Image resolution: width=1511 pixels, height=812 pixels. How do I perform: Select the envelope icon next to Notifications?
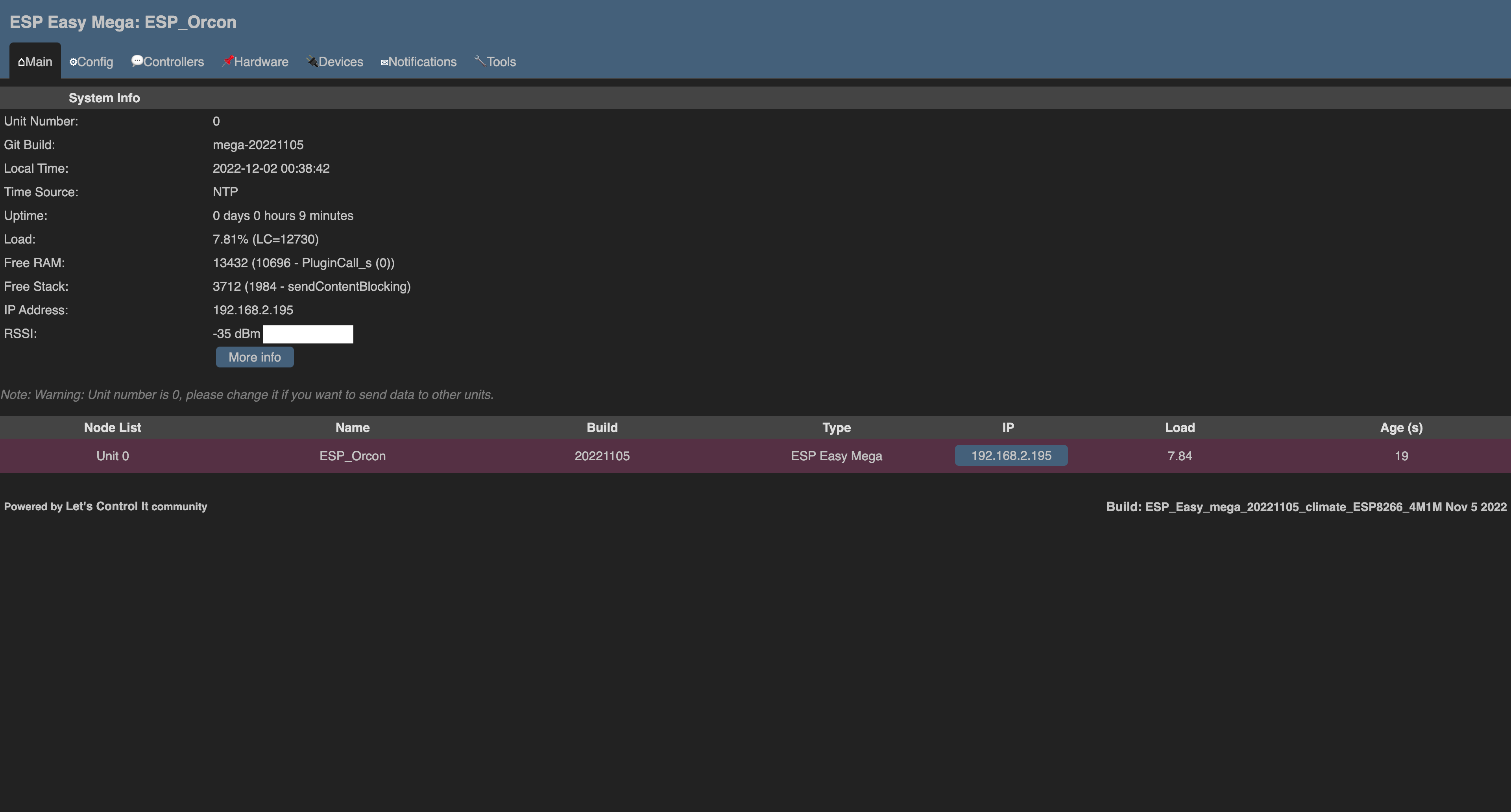point(384,61)
